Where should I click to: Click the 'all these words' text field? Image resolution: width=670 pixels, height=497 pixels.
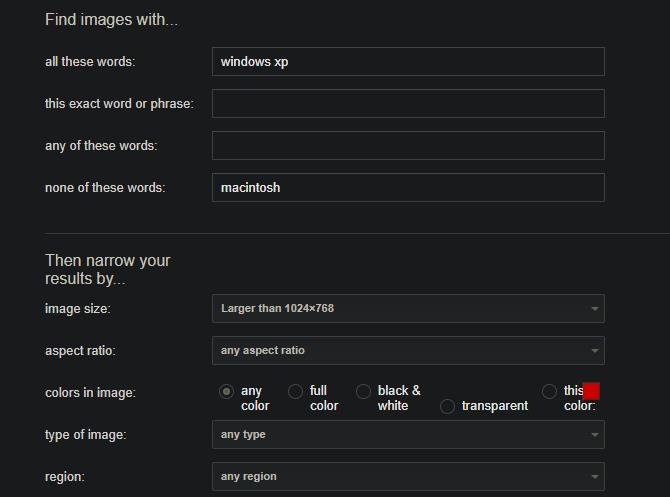click(x=407, y=61)
